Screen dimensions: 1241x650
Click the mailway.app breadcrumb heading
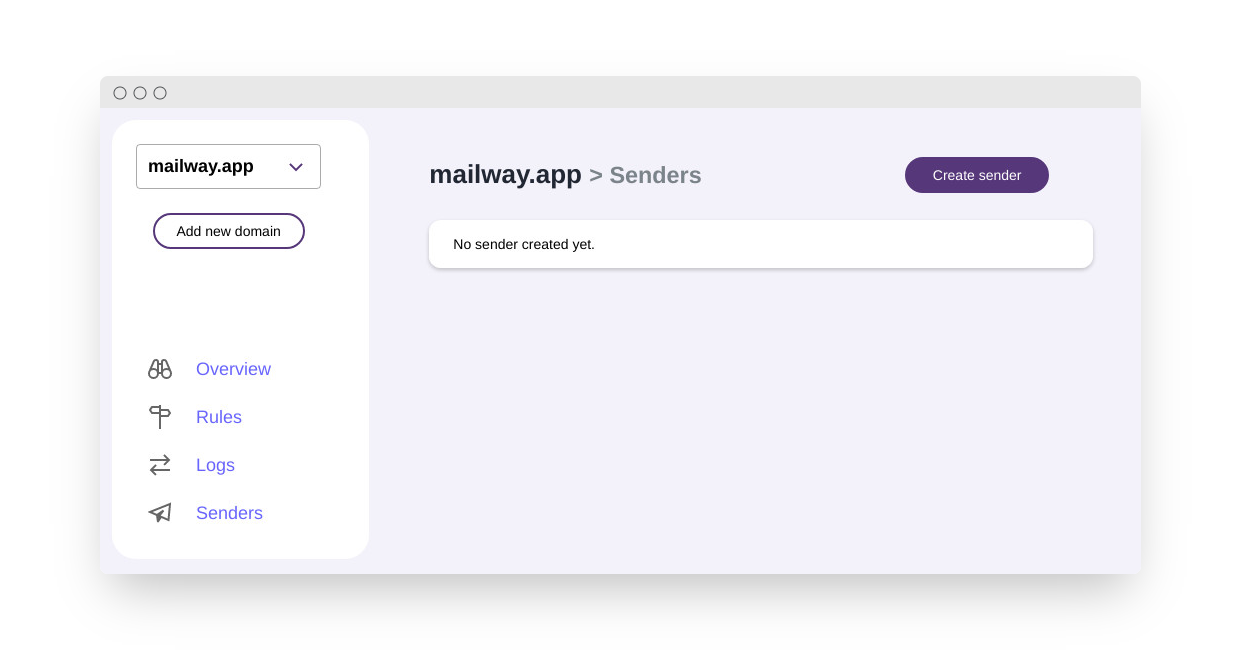coord(505,175)
